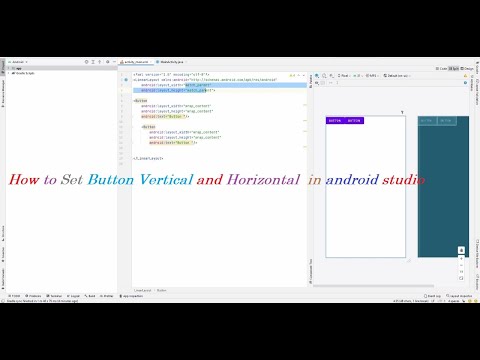Switch editor to Code view mode
480x360 pixels.
point(441,68)
